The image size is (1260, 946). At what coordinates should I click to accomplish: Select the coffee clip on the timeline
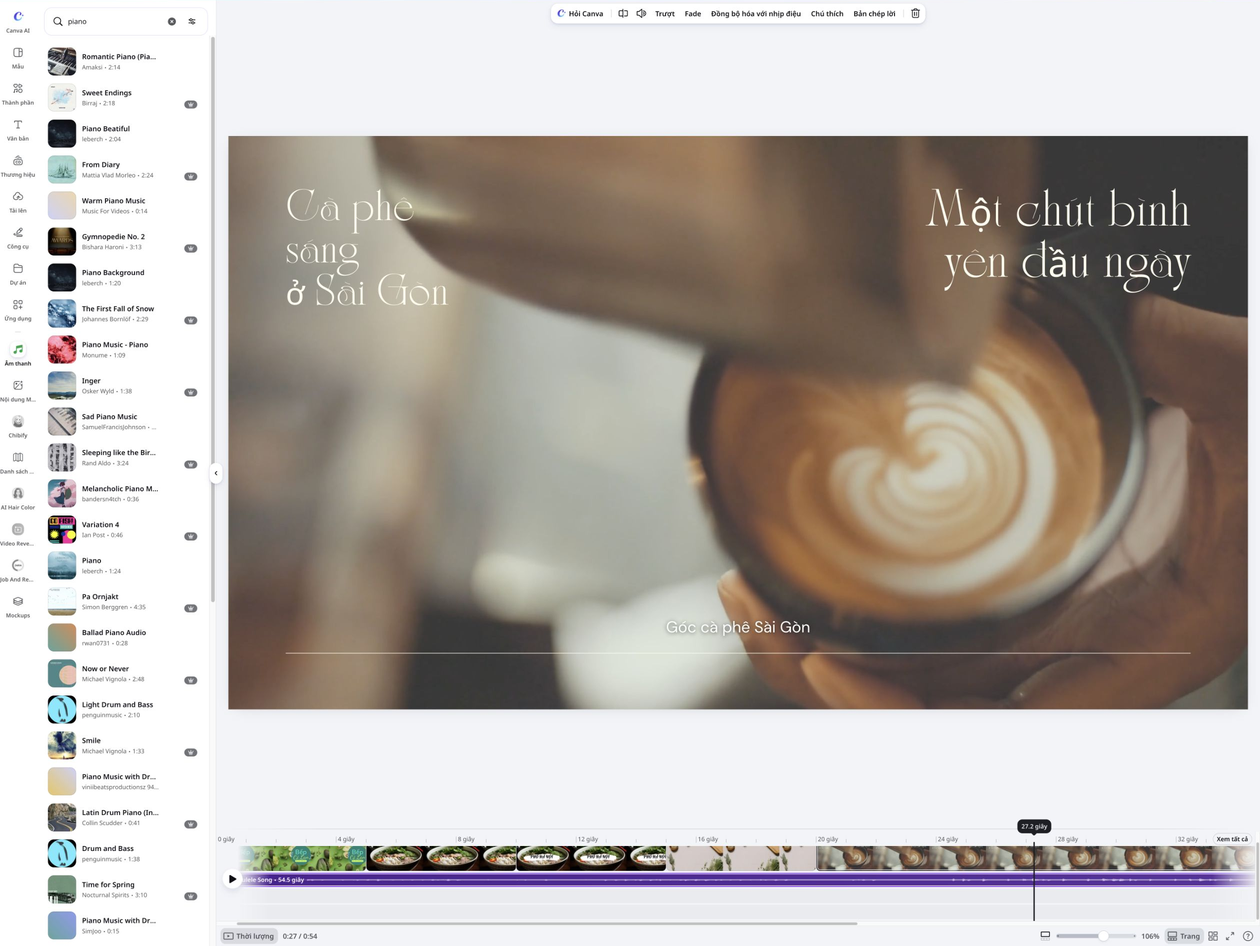point(1035,858)
